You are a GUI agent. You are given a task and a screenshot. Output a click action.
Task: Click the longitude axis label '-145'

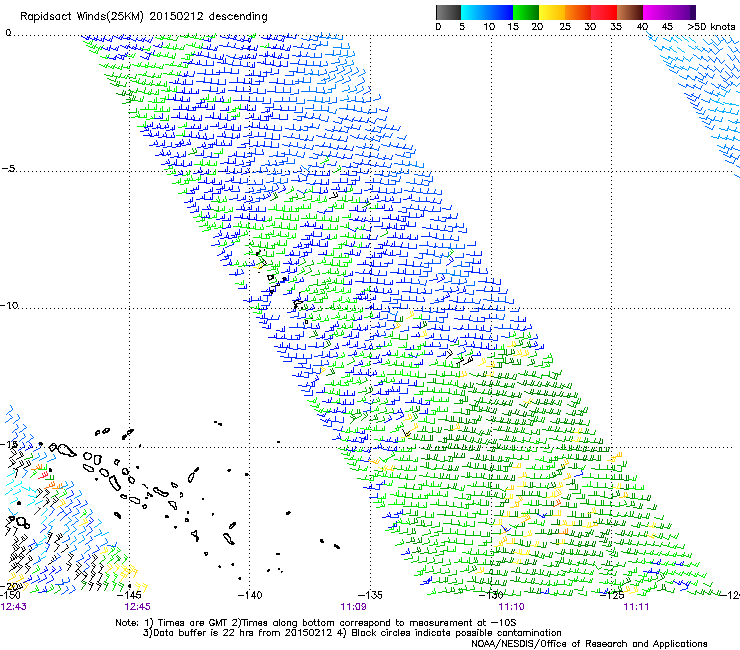tap(128, 595)
